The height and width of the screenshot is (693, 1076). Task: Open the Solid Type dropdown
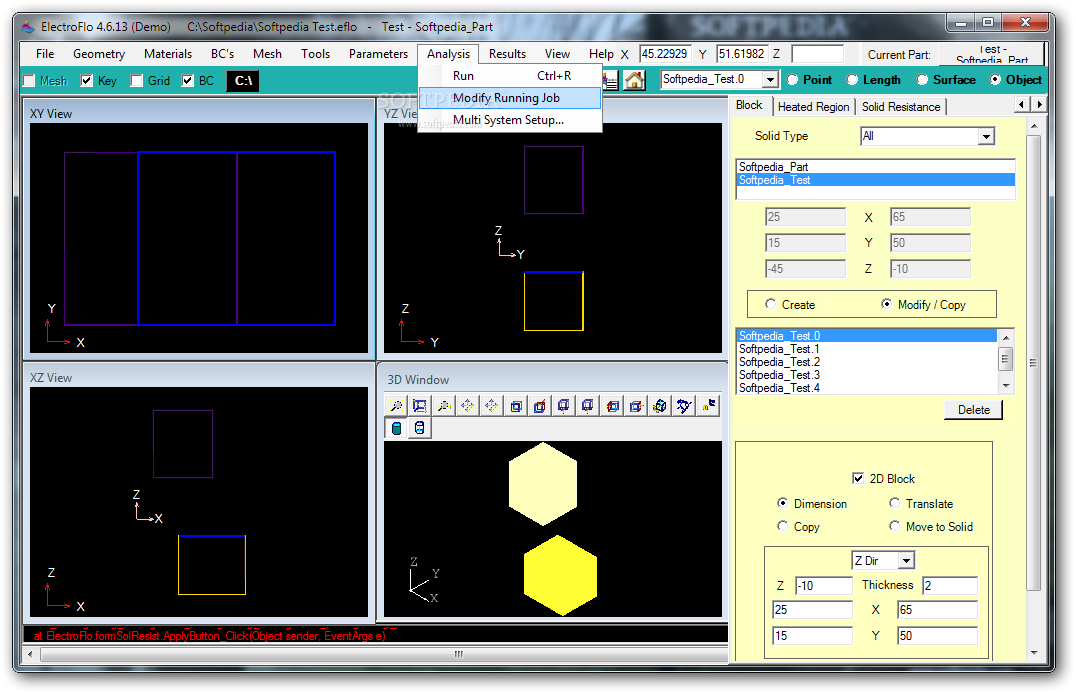985,136
